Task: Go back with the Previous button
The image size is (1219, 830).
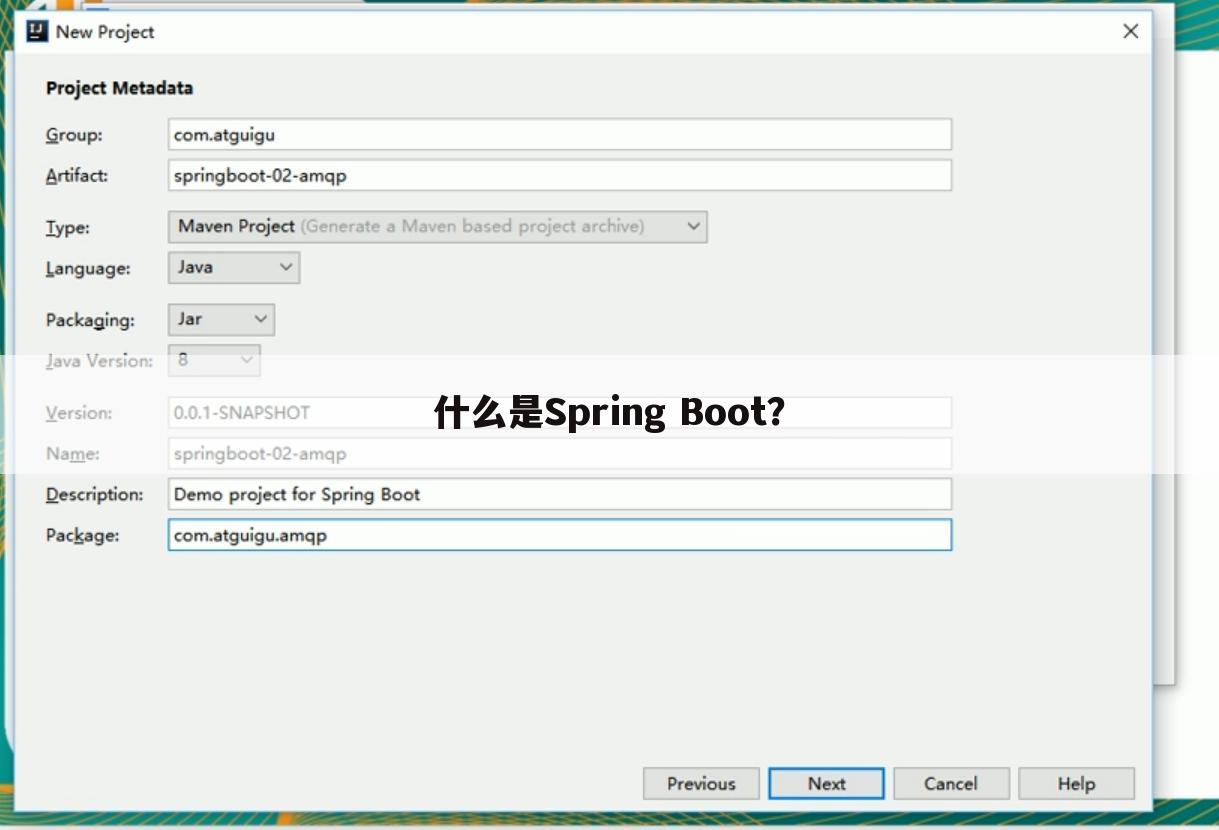Action: point(701,784)
